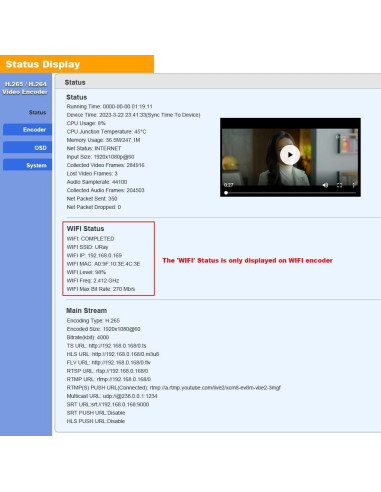
Task: Click the Multicast URL udp address
Action: [x=130, y=396]
